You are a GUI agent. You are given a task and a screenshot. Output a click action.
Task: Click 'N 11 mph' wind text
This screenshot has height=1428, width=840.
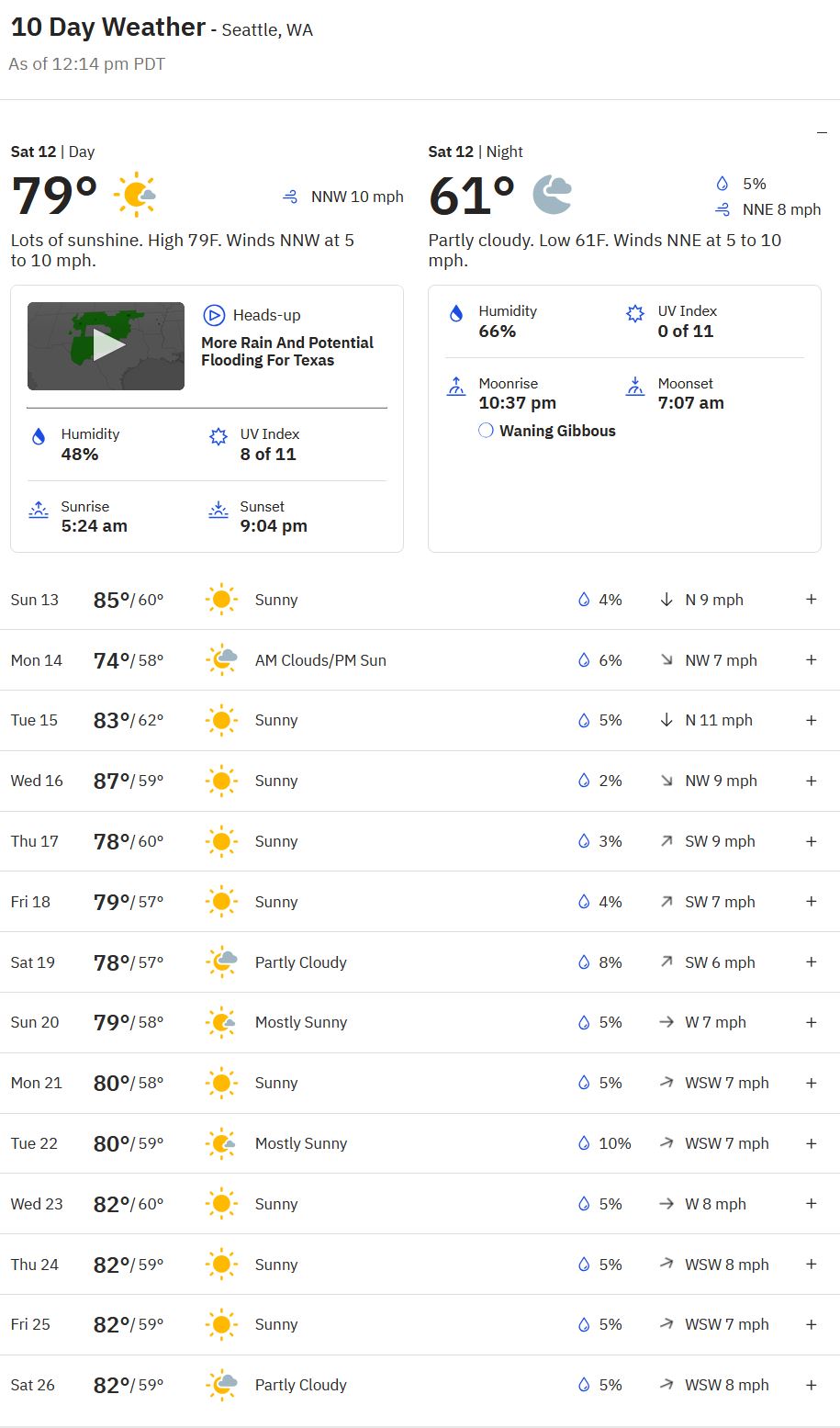(719, 720)
